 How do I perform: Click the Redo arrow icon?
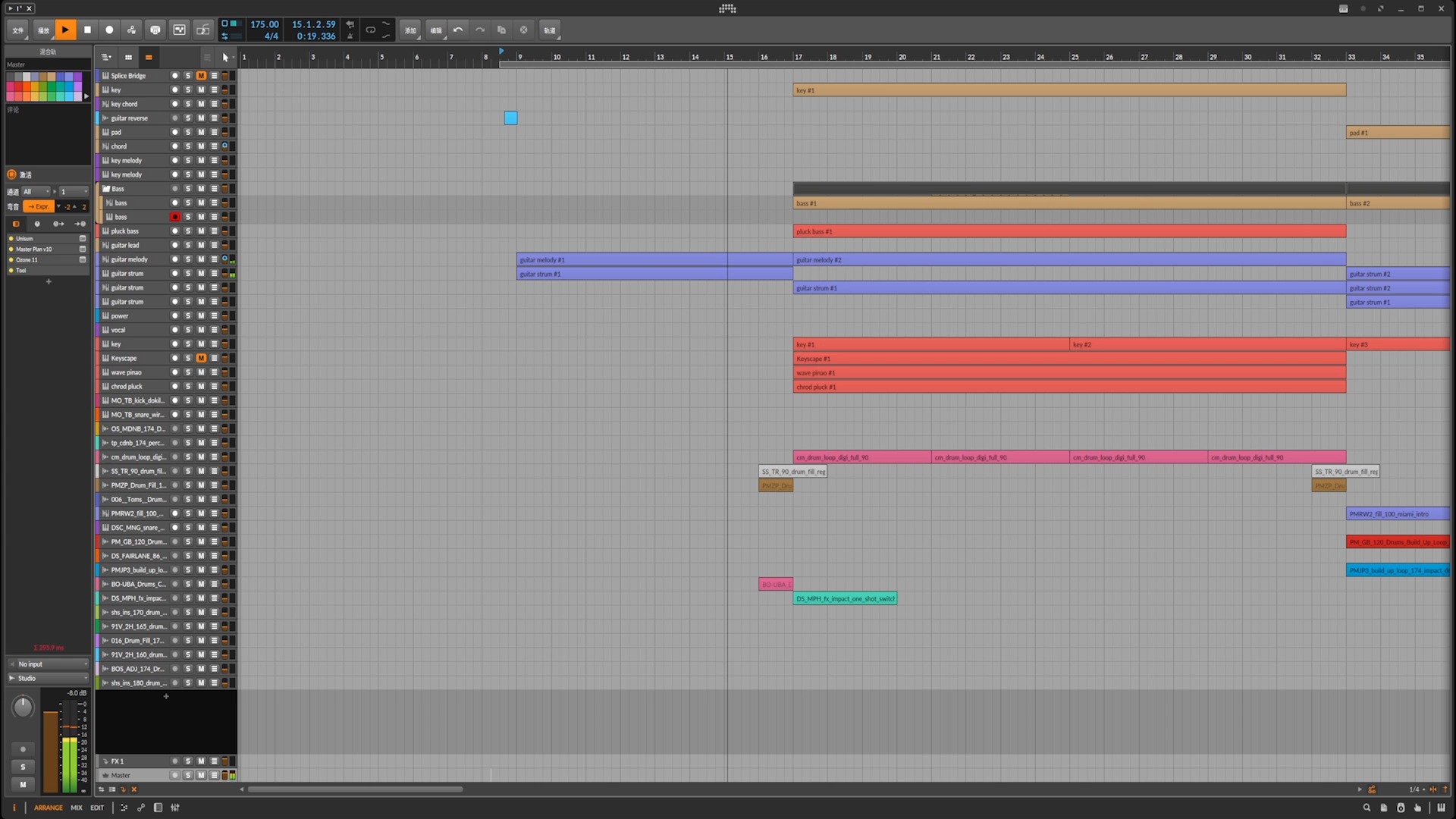pyautogui.click(x=480, y=30)
